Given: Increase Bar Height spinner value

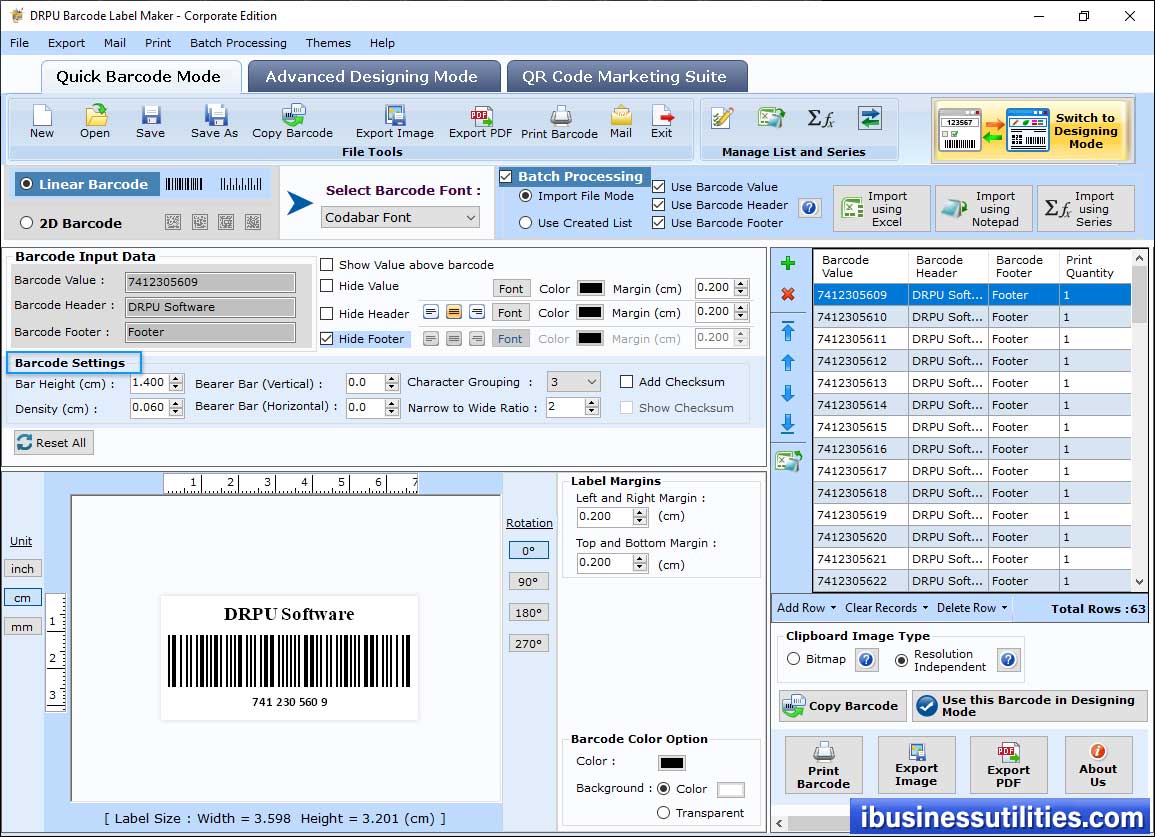Looking at the screenshot, I should [176, 379].
